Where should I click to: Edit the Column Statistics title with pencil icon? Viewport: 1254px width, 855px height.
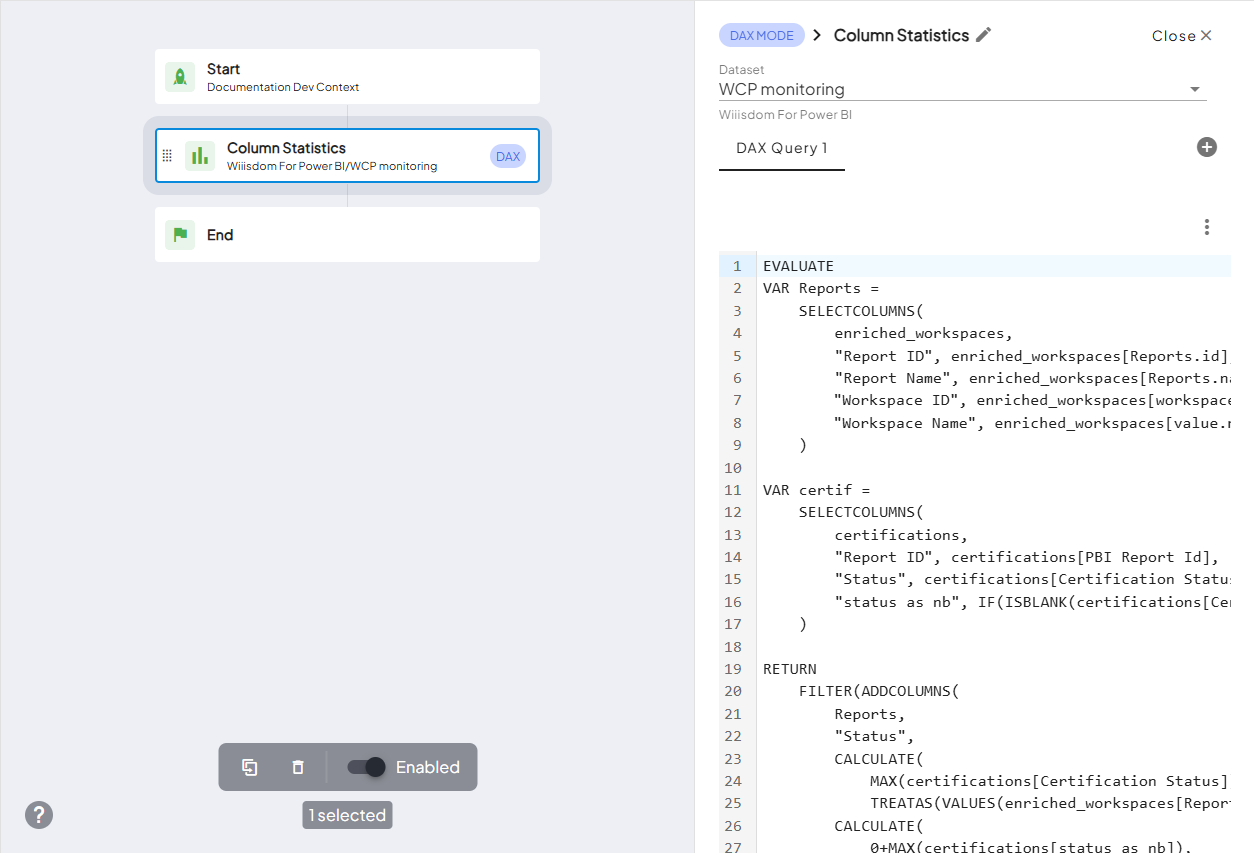tap(984, 35)
